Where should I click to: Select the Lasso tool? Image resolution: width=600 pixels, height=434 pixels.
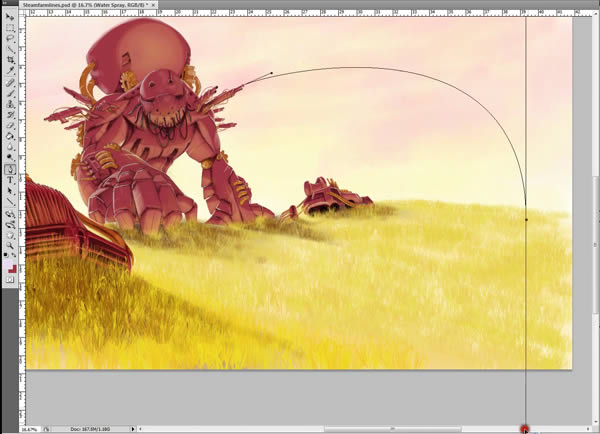[x=10, y=38]
